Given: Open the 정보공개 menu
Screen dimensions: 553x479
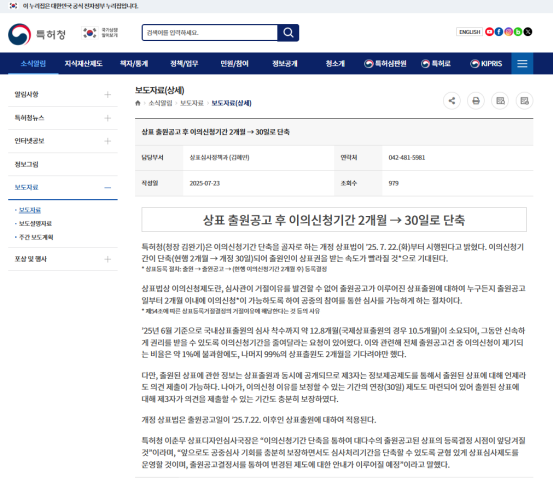Looking at the screenshot, I should pyautogui.click(x=285, y=63).
